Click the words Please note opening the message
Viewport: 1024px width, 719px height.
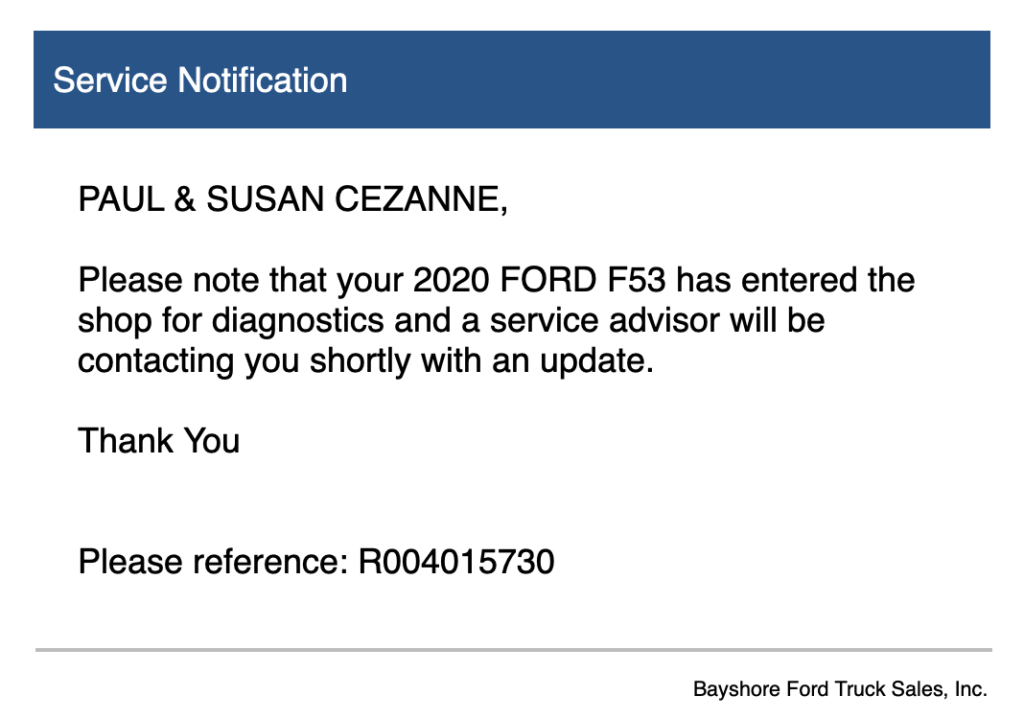(168, 280)
